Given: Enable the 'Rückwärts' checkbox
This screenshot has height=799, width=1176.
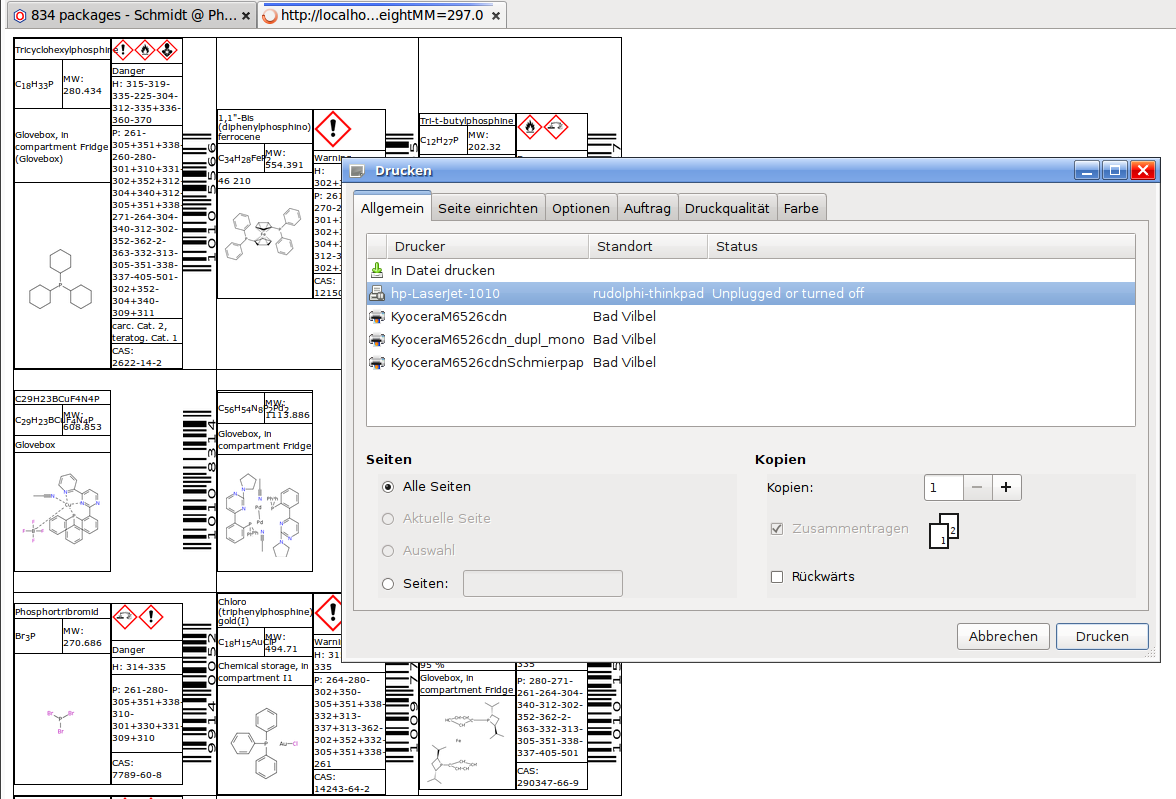Looking at the screenshot, I should (777, 577).
